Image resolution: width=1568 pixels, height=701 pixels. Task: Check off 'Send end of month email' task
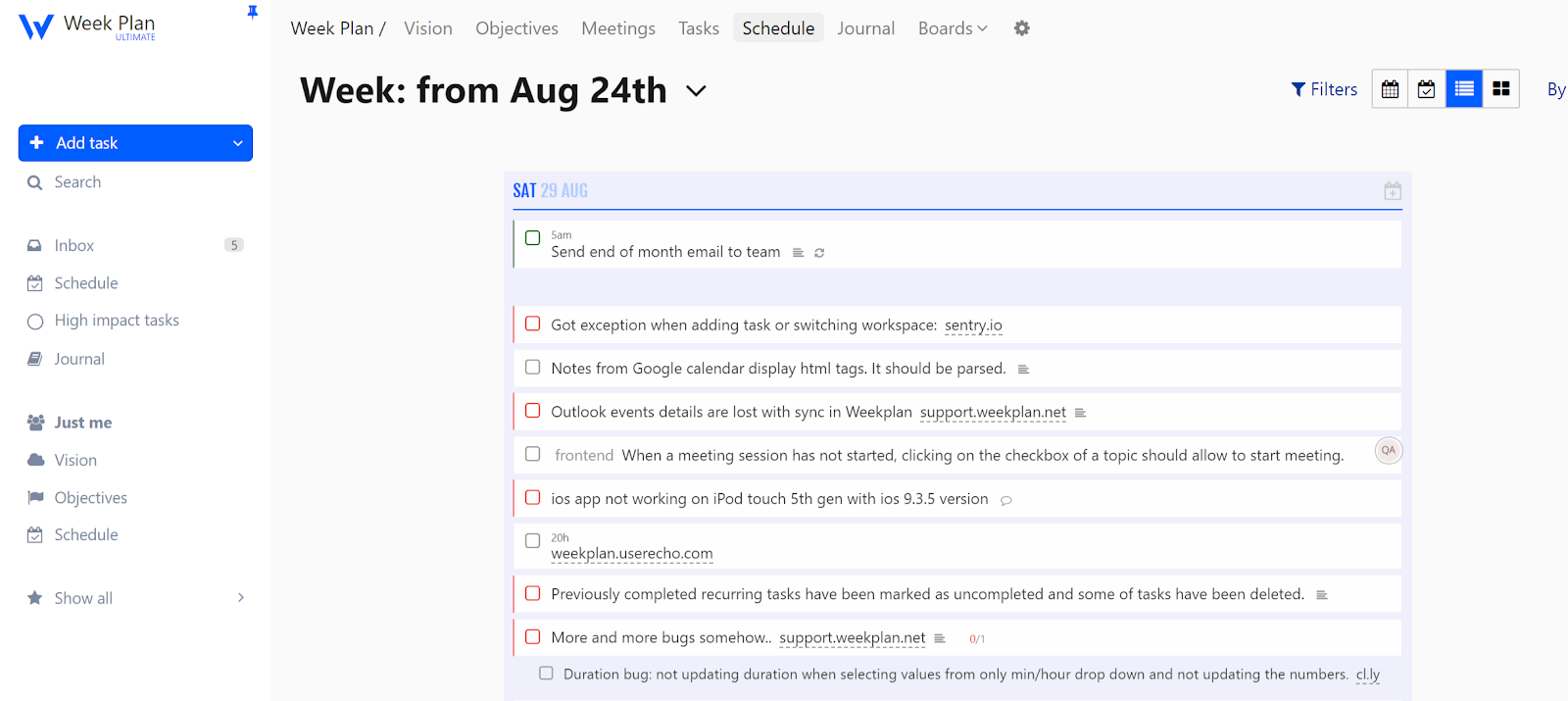533,238
